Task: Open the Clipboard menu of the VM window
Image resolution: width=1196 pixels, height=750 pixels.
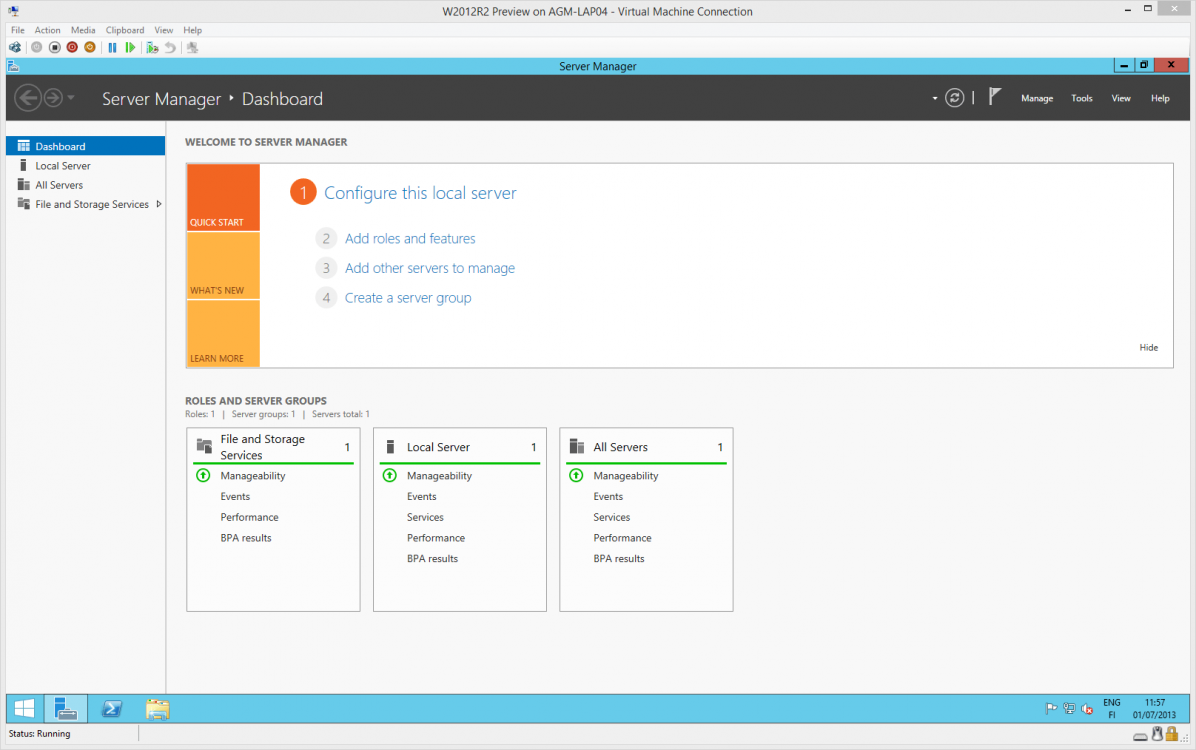Action: [125, 31]
